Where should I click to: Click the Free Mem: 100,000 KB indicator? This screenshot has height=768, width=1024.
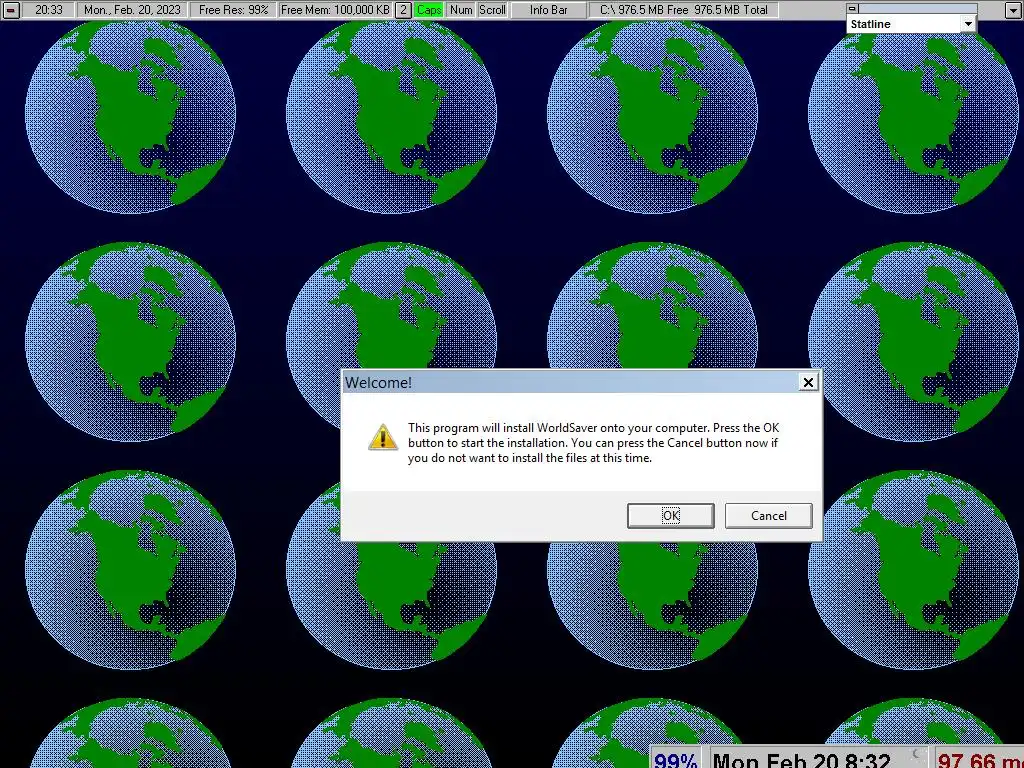click(x=336, y=10)
